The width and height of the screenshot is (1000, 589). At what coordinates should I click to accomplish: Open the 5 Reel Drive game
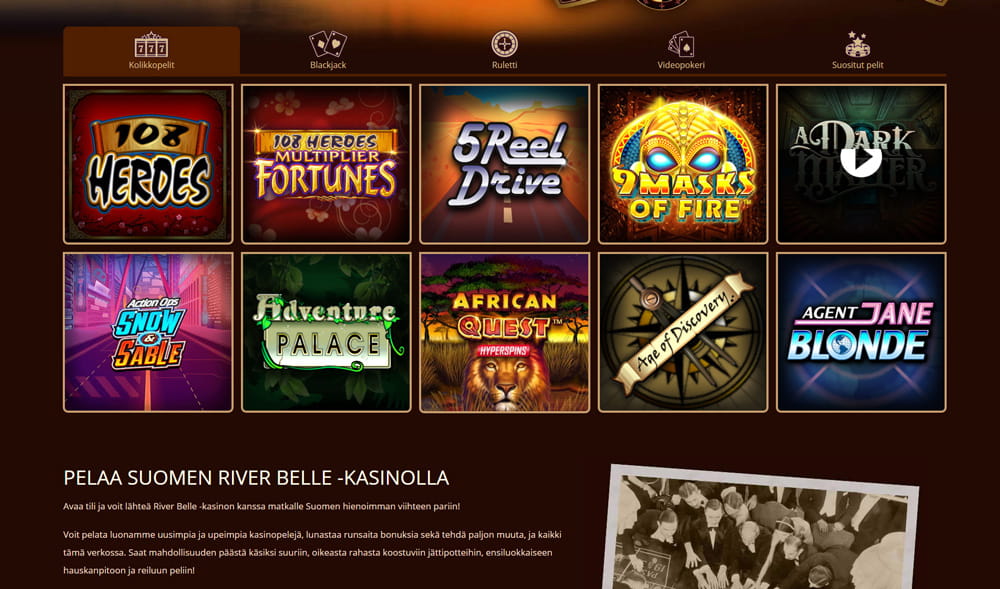(x=504, y=164)
